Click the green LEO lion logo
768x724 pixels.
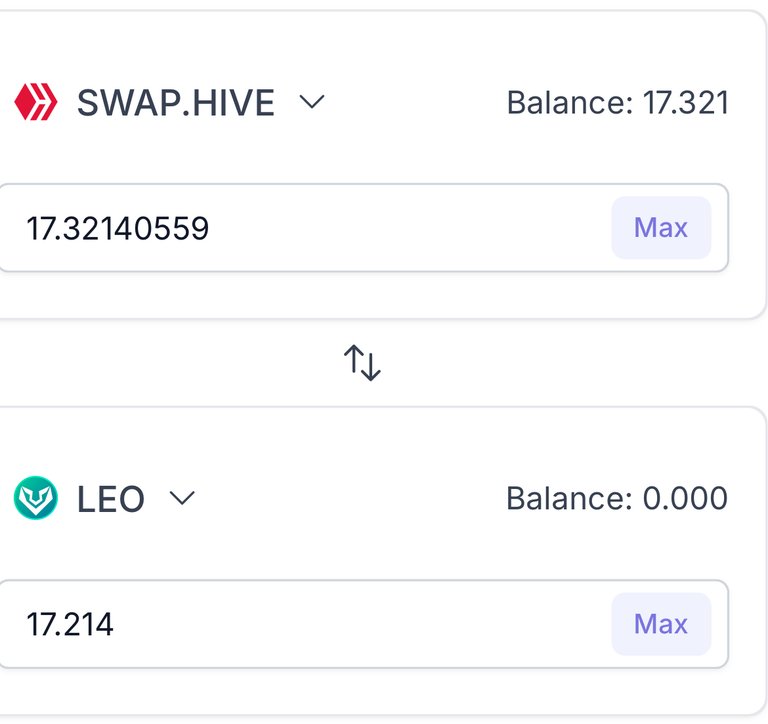(36, 498)
